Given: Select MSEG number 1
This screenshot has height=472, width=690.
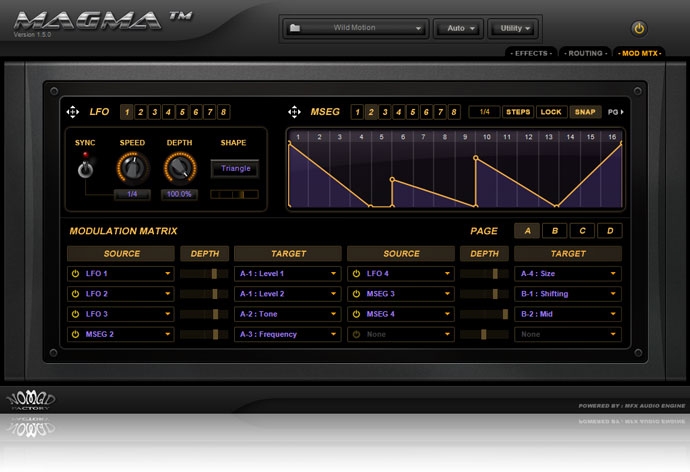Looking at the screenshot, I should pyautogui.click(x=357, y=112).
